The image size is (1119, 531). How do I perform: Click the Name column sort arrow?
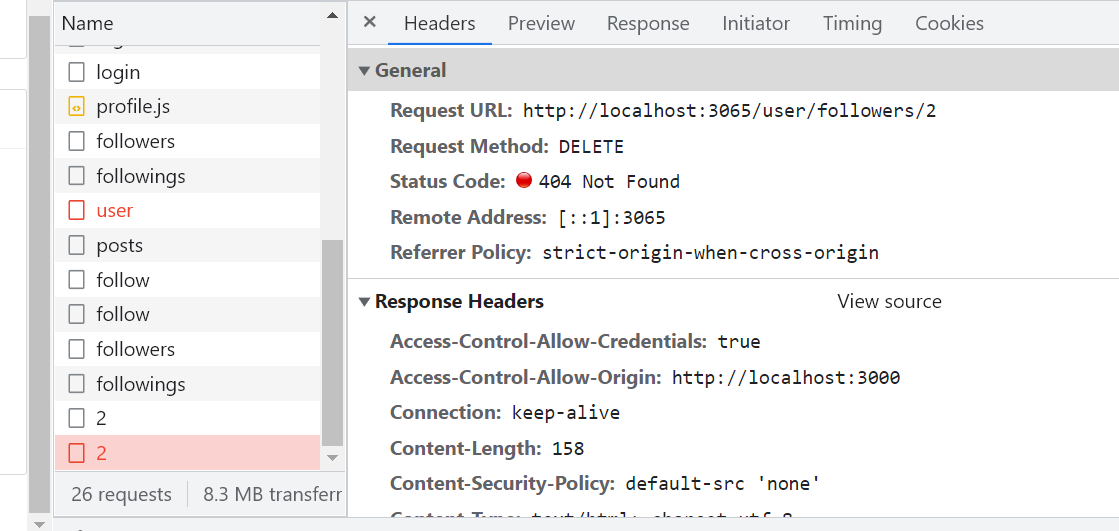pos(333,16)
